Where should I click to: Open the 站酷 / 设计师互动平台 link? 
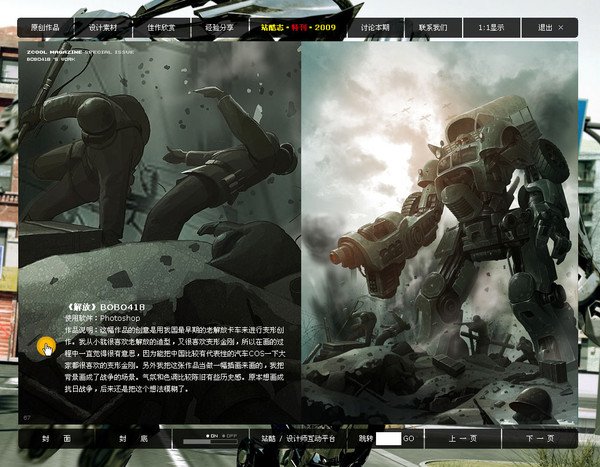(x=298, y=439)
